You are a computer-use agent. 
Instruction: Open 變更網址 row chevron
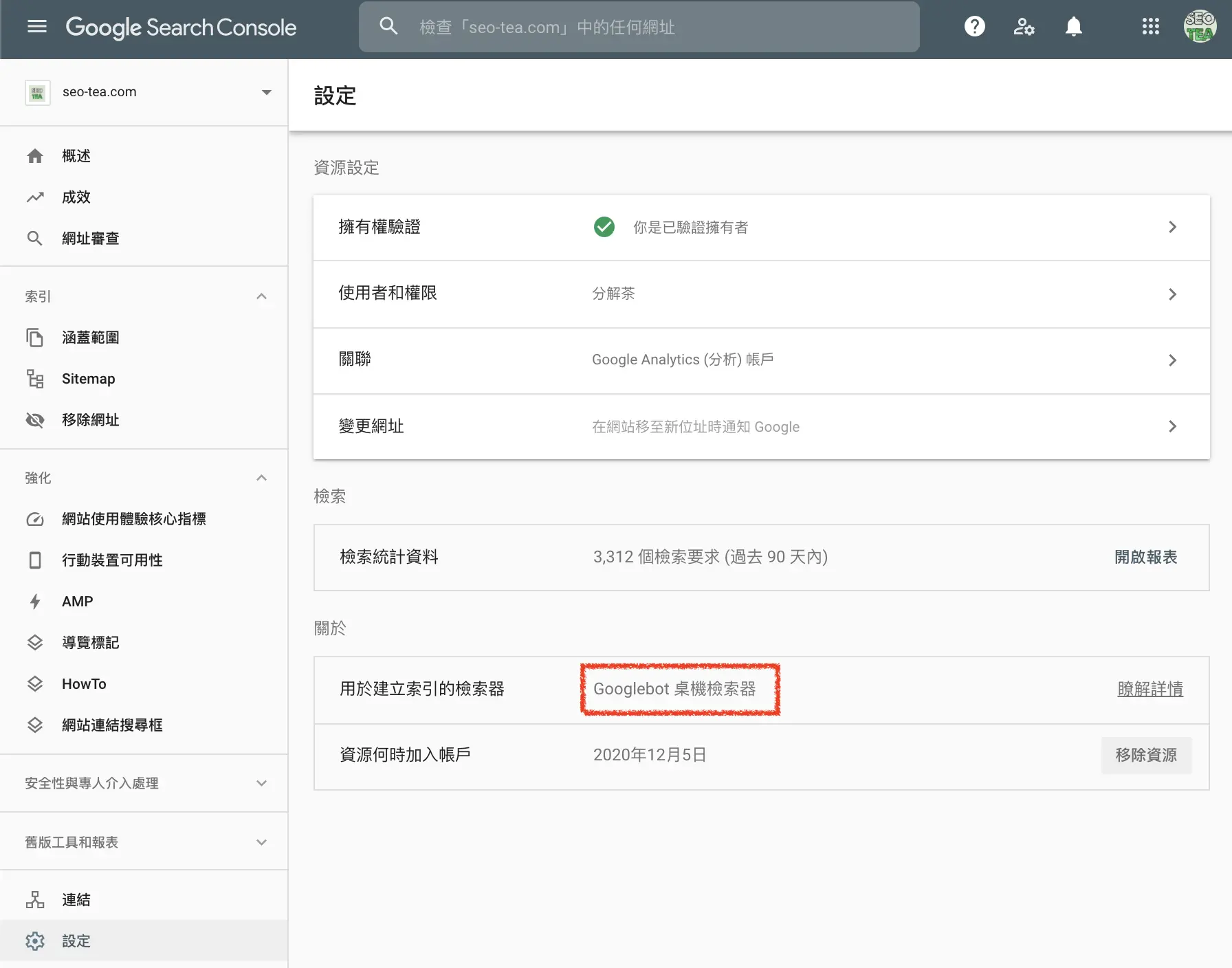point(1173,426)
